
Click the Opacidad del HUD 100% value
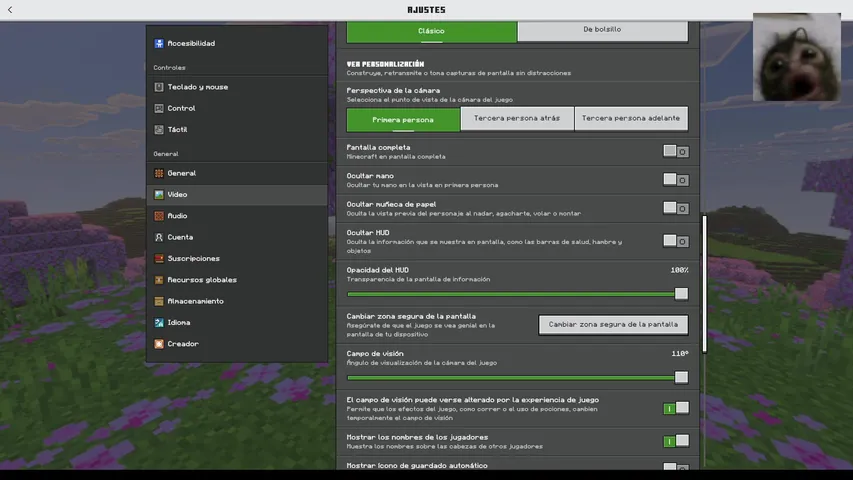pyautogui.click(x=679, y=270)
